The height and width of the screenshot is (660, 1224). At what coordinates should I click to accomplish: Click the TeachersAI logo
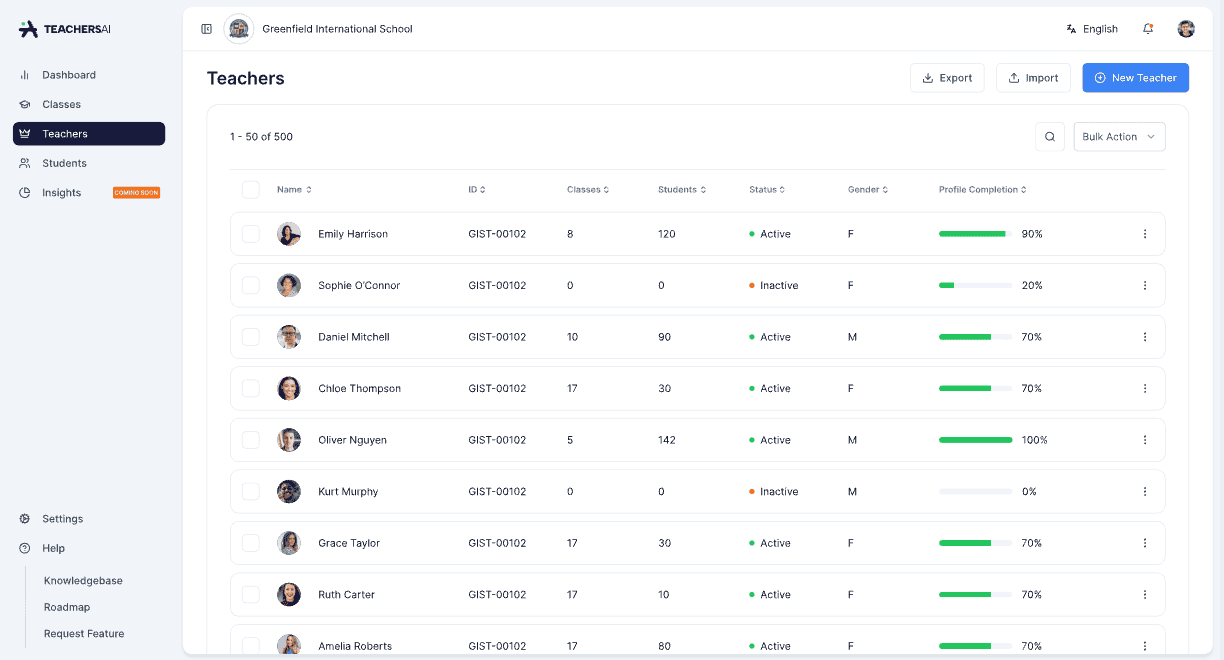[65, 29]
